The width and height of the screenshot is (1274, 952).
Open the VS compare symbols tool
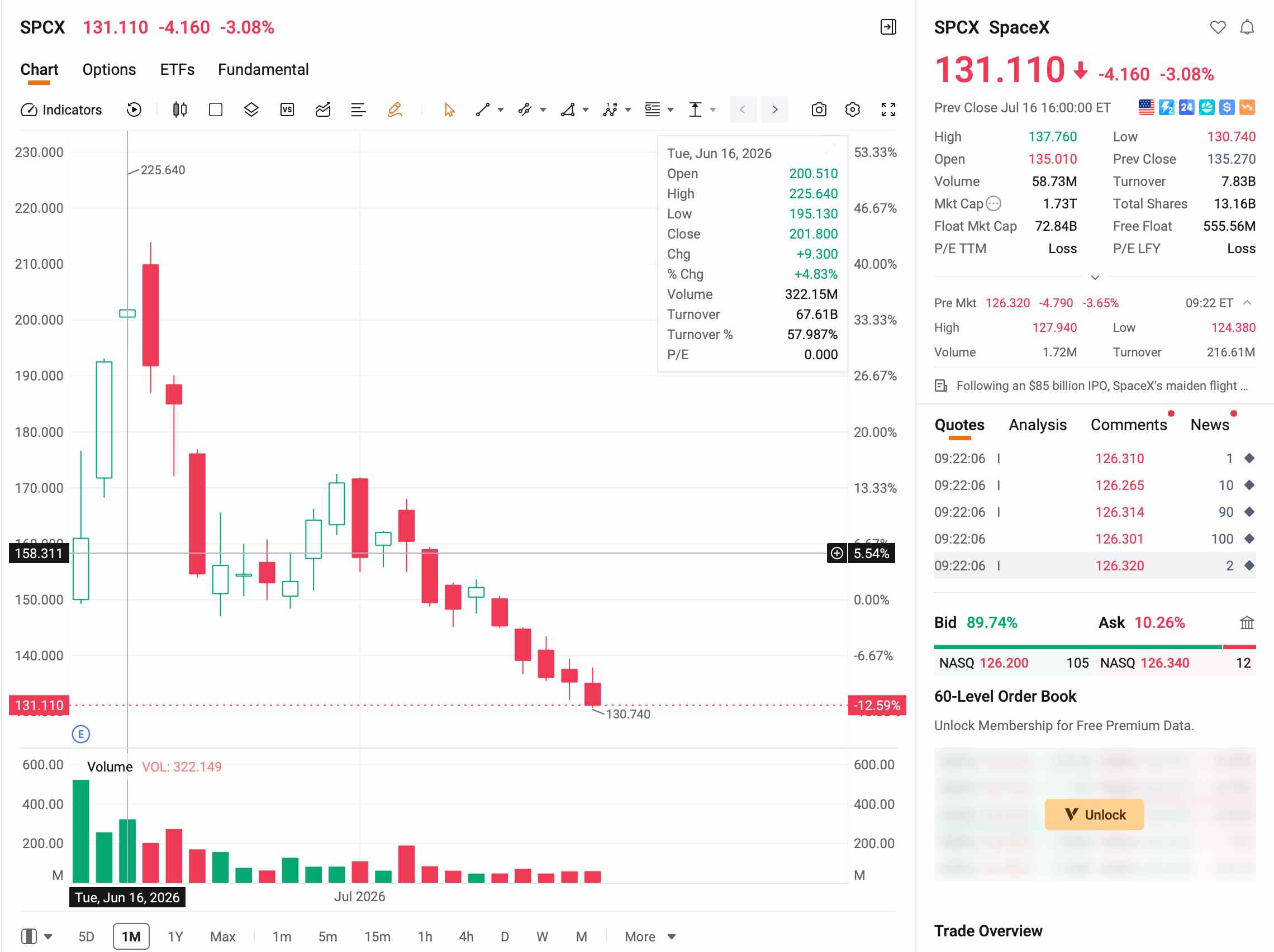[x=287, y=110]
